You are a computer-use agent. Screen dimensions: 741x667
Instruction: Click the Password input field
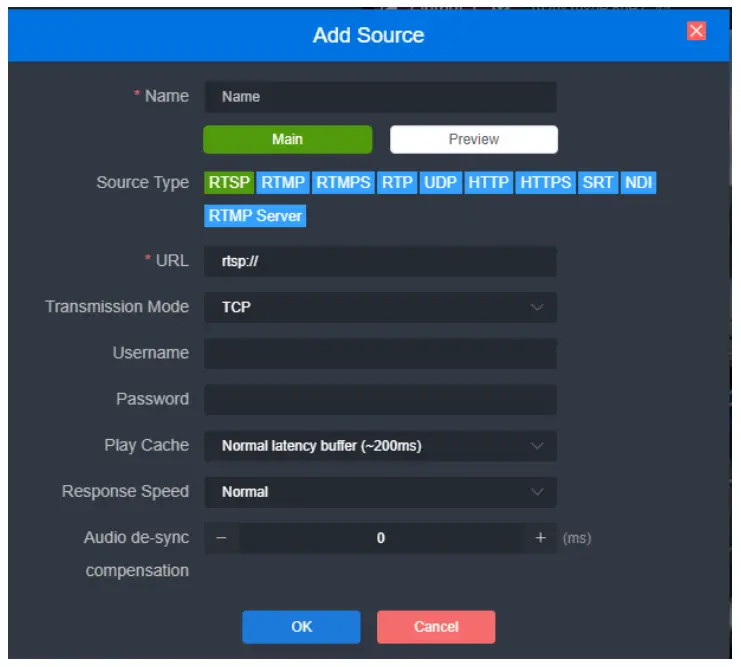tap(380, 399)
